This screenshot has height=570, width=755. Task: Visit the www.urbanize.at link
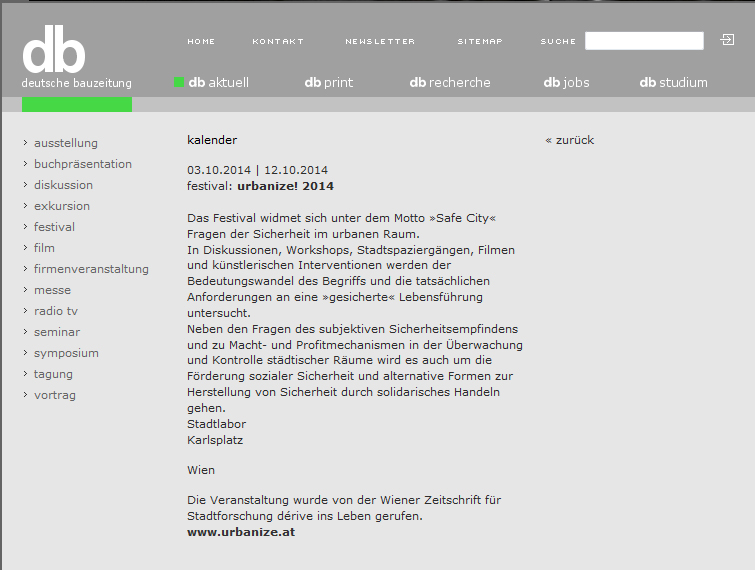[241, 532]
